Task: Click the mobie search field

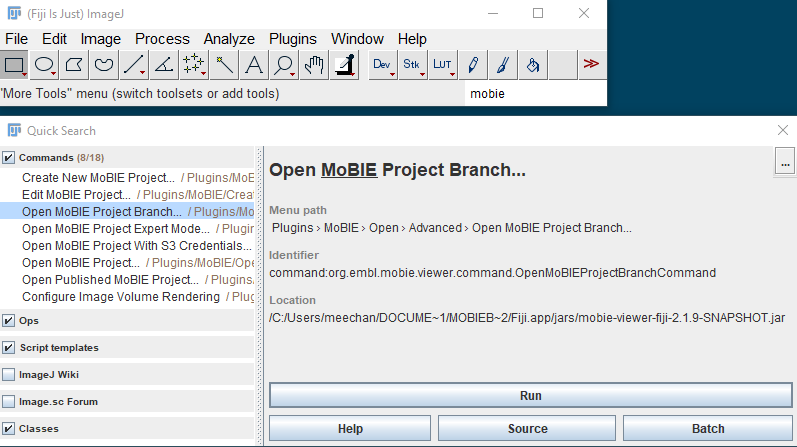Action: point(536,94)
